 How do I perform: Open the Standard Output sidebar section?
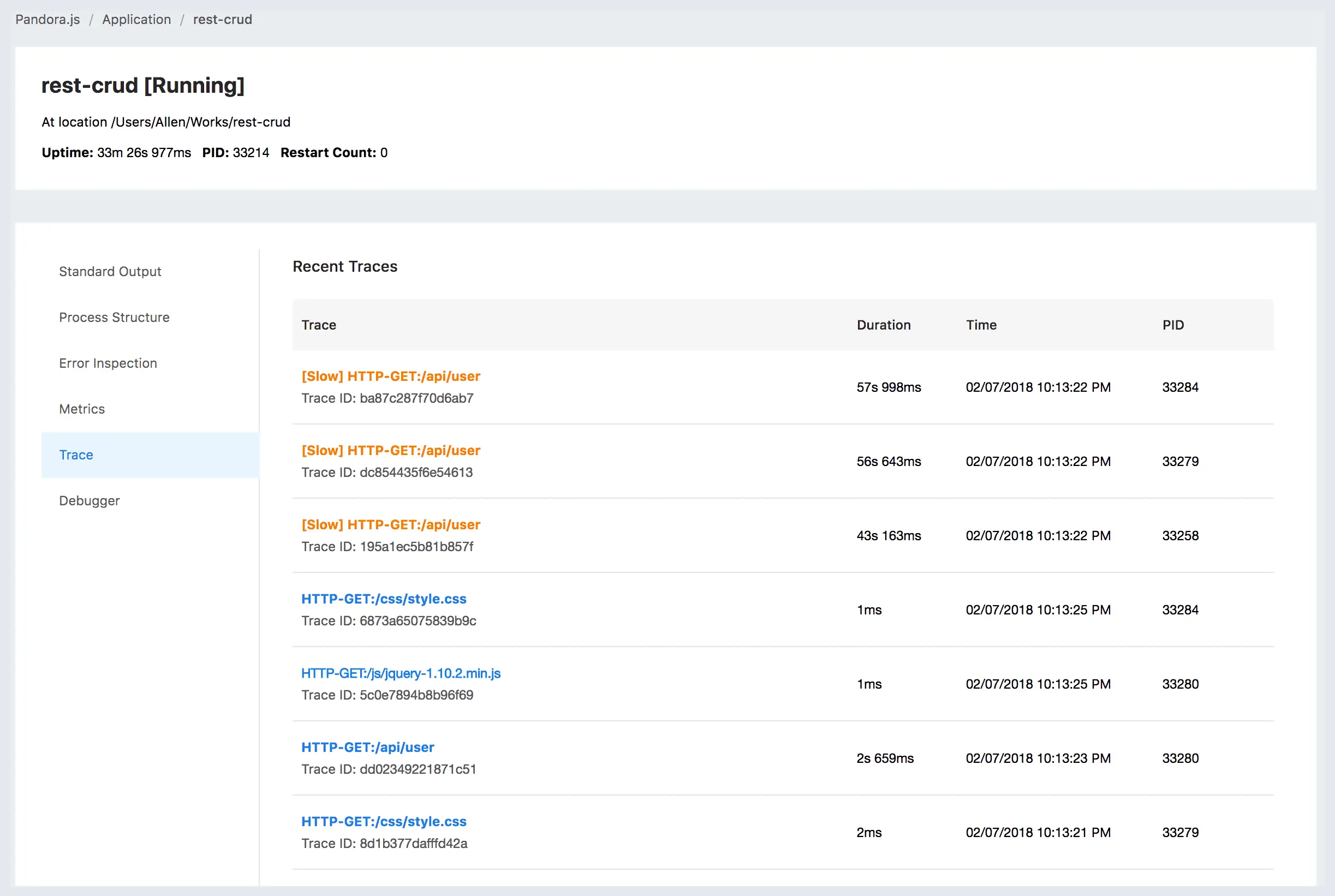coord(110,271)
